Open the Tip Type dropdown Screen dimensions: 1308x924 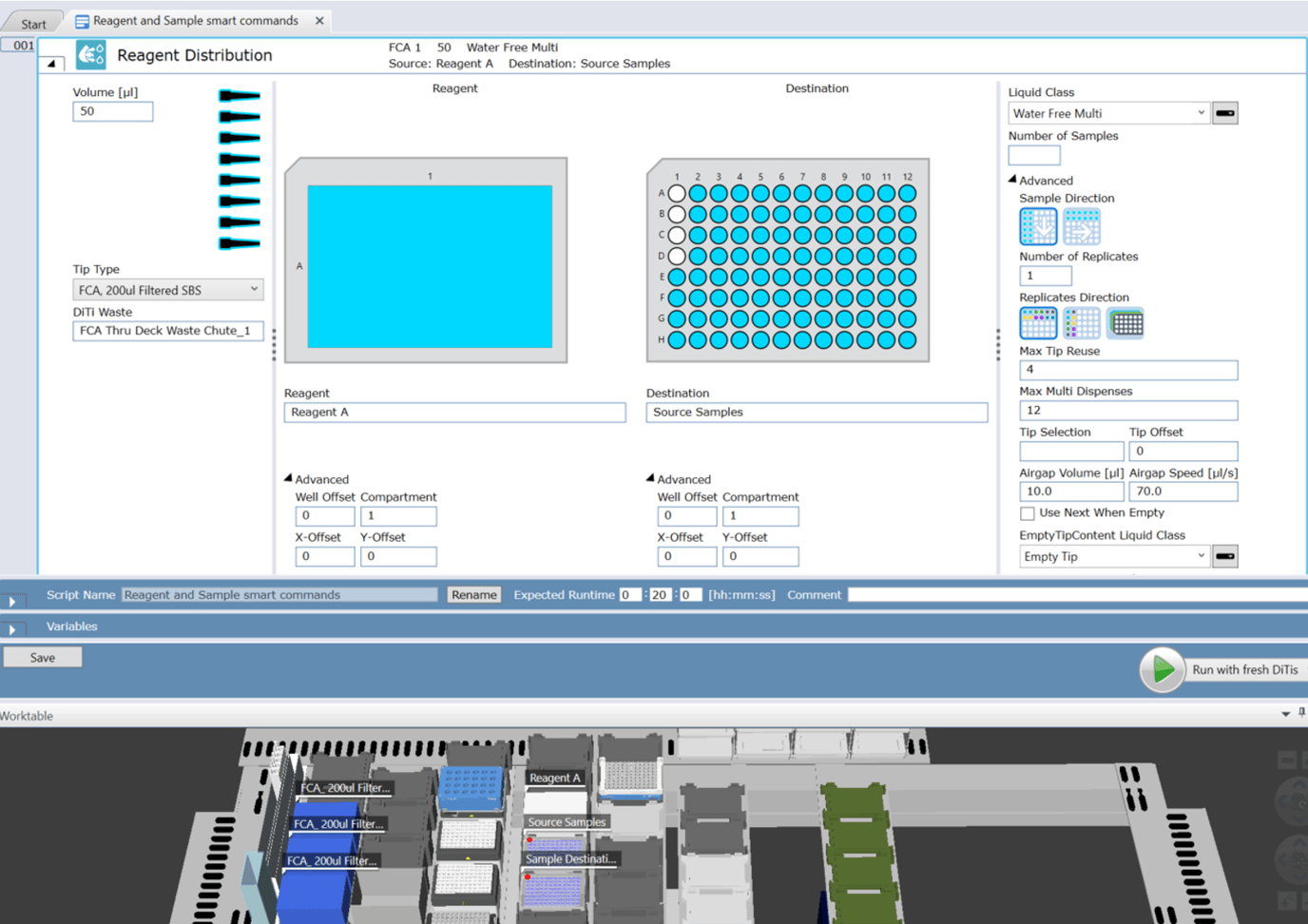click(x=167, y=290)
